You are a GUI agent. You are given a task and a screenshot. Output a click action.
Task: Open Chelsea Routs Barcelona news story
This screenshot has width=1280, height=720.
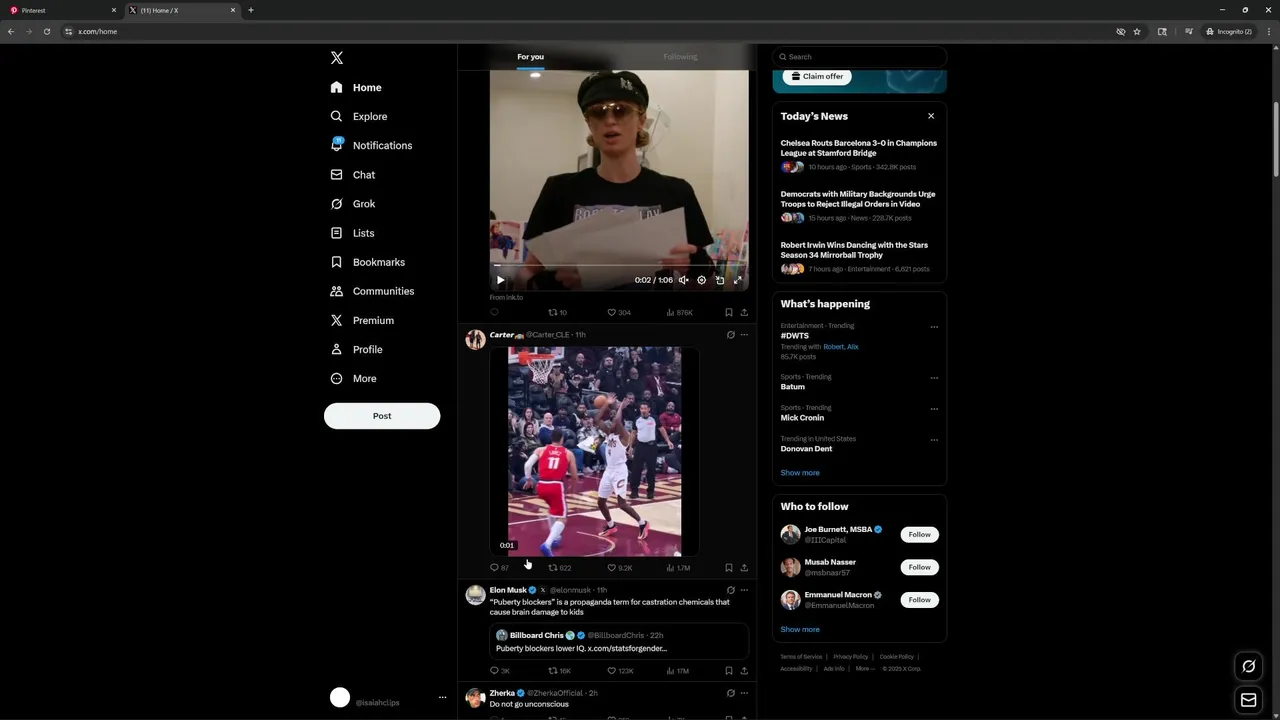click(x=859, y=148)
